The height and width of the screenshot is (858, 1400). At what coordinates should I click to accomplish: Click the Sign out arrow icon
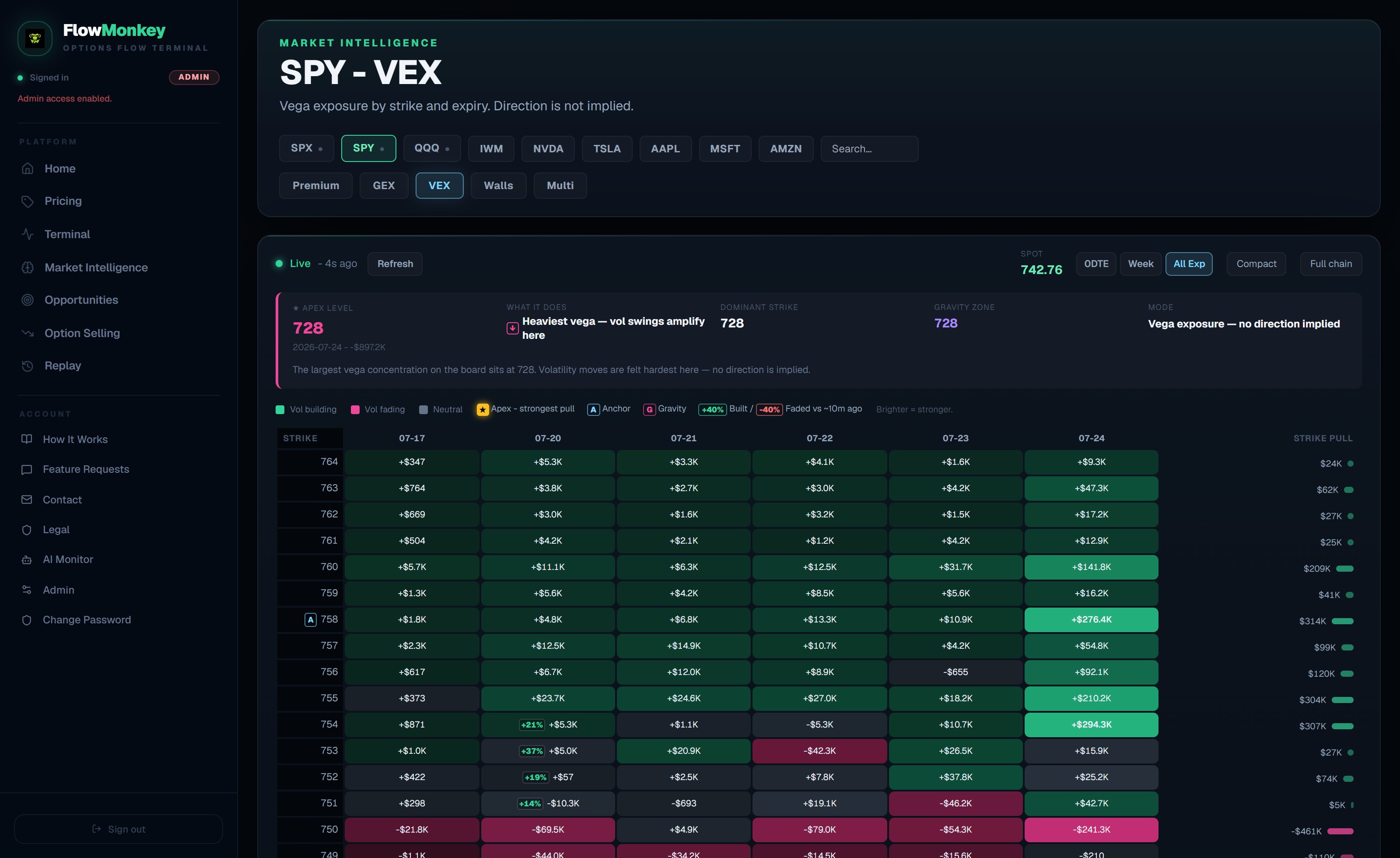97,829
